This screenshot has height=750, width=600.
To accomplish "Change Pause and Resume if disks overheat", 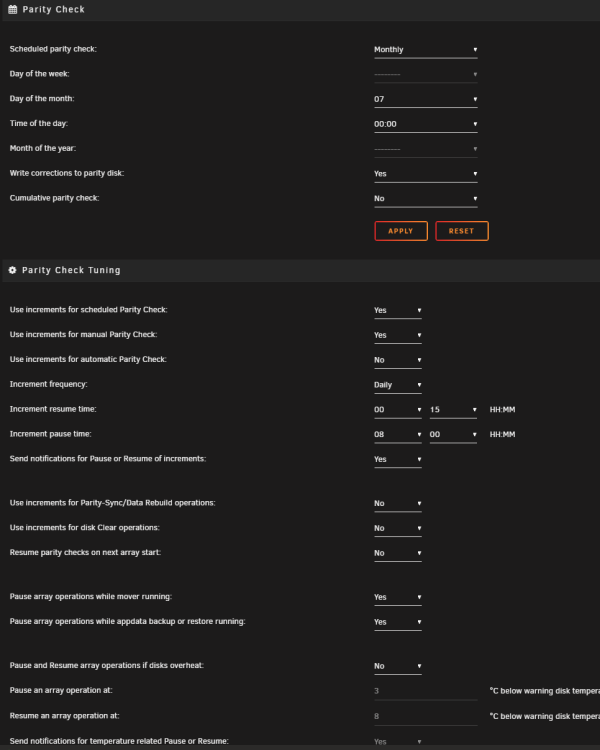I will click(398, 666).
